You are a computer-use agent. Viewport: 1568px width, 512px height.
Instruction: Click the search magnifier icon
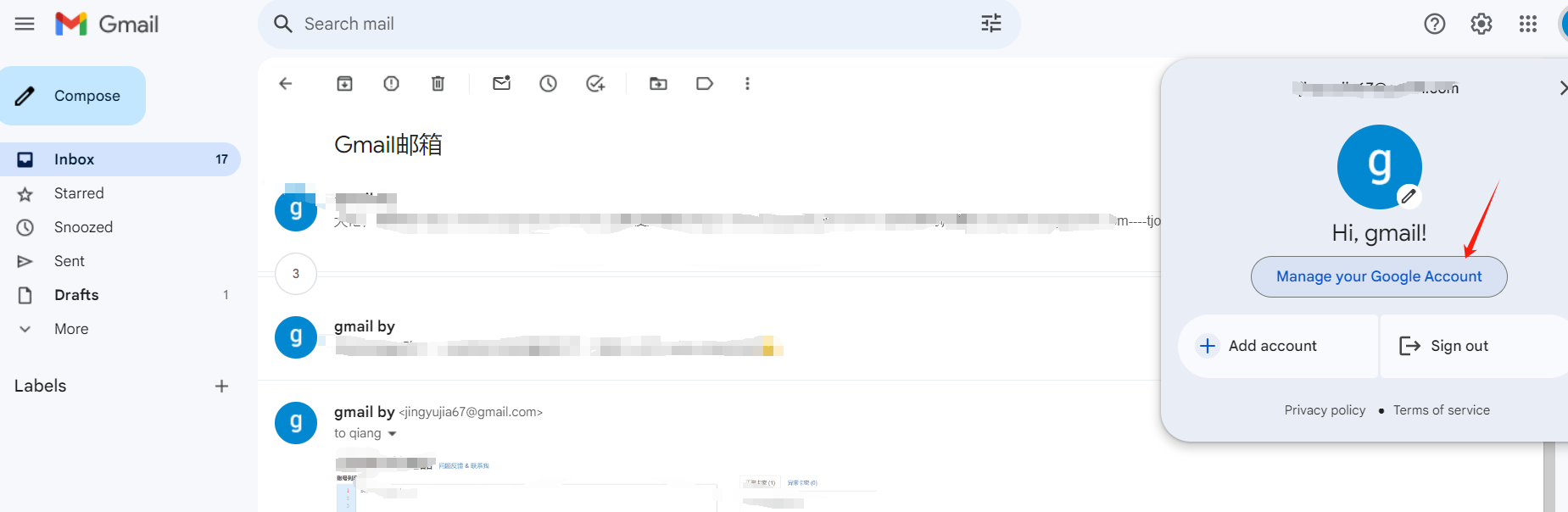[283, 24]
